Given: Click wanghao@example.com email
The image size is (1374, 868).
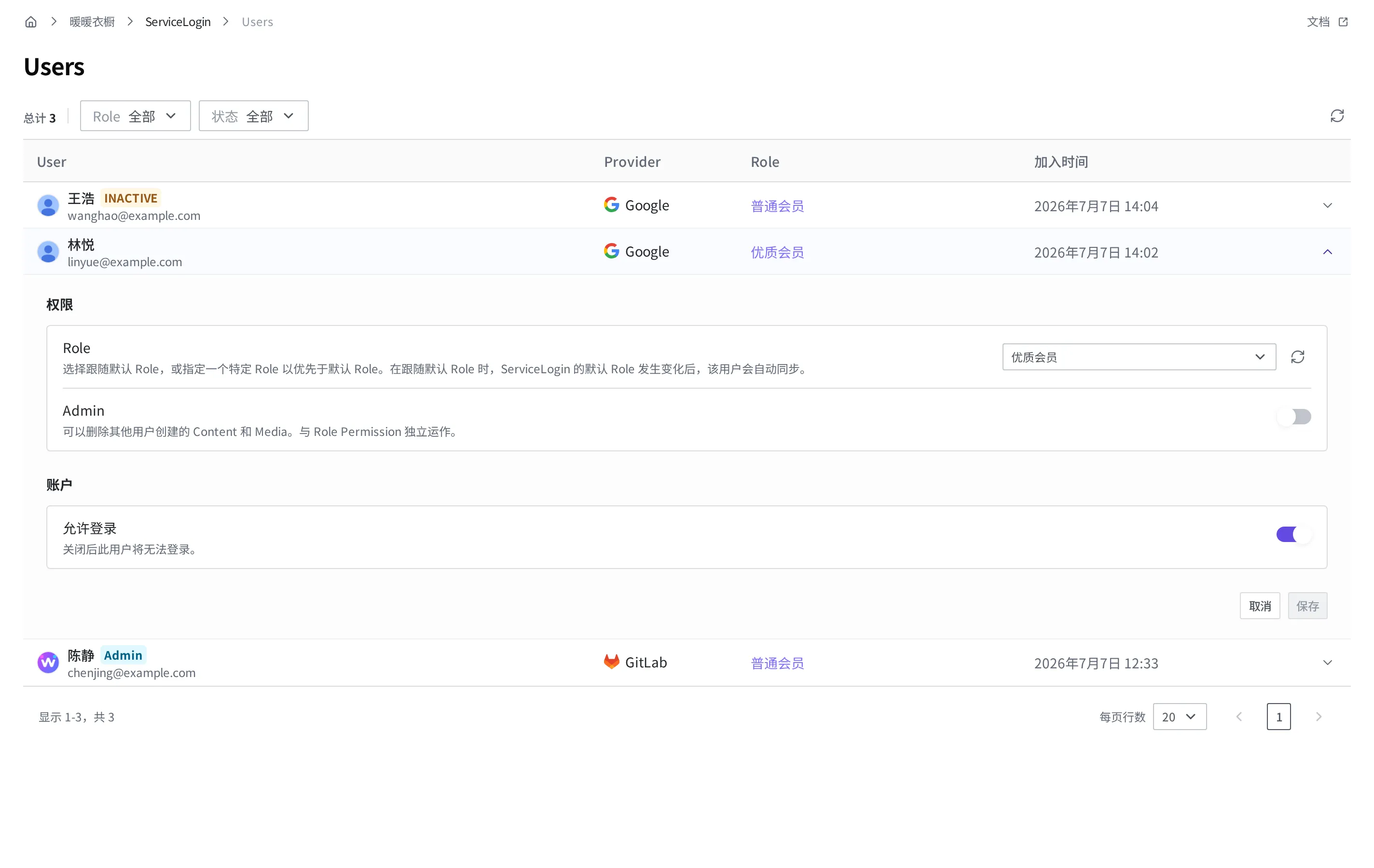Looking at the screenshot, I should pos(134,216).
